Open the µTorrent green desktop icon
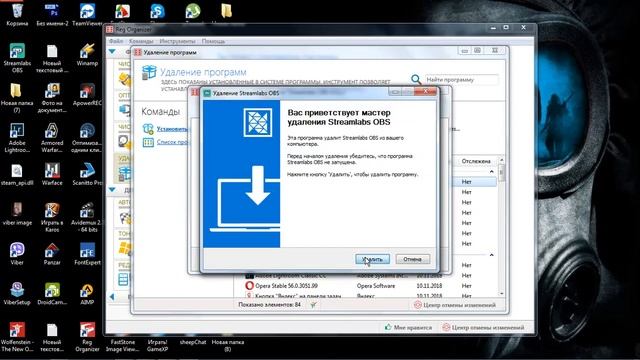 [193, 11]
